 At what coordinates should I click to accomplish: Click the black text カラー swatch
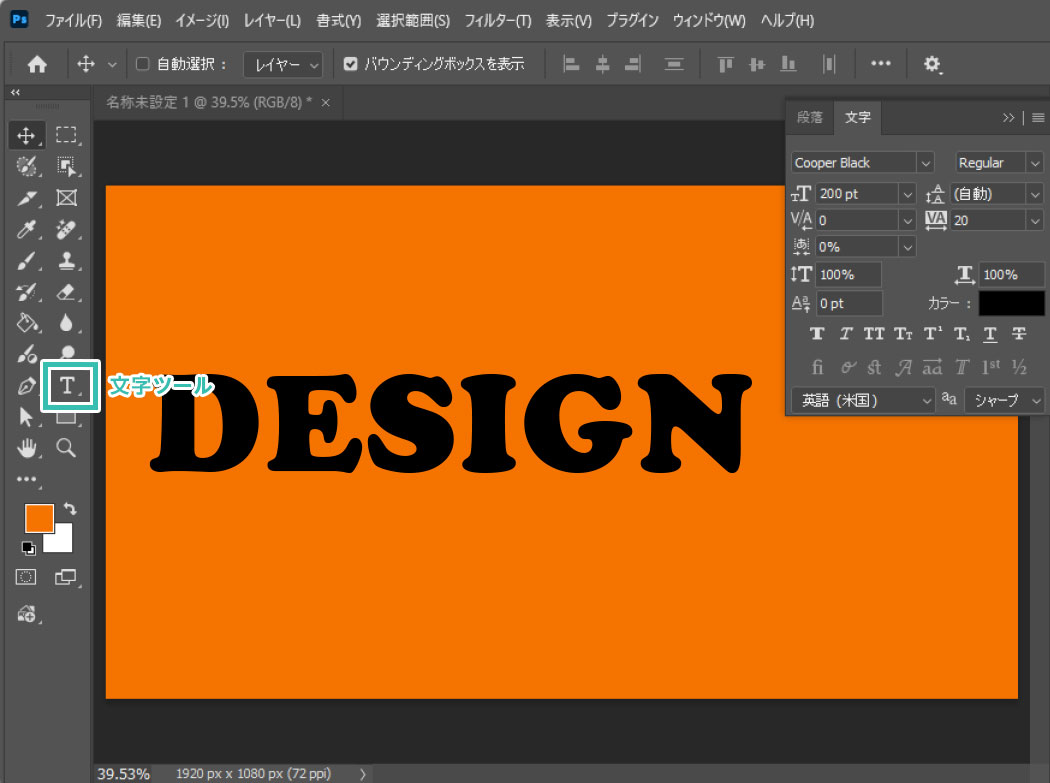(x=1011, y=303)
